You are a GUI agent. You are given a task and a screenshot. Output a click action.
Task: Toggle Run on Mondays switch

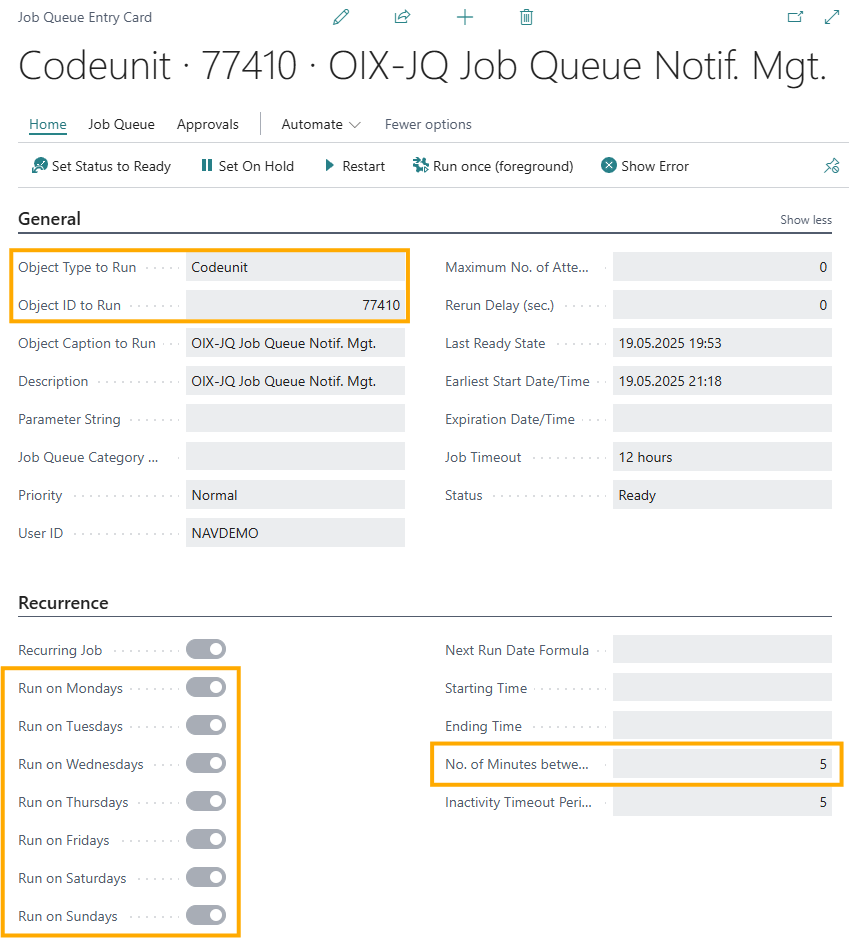(206, 687)
